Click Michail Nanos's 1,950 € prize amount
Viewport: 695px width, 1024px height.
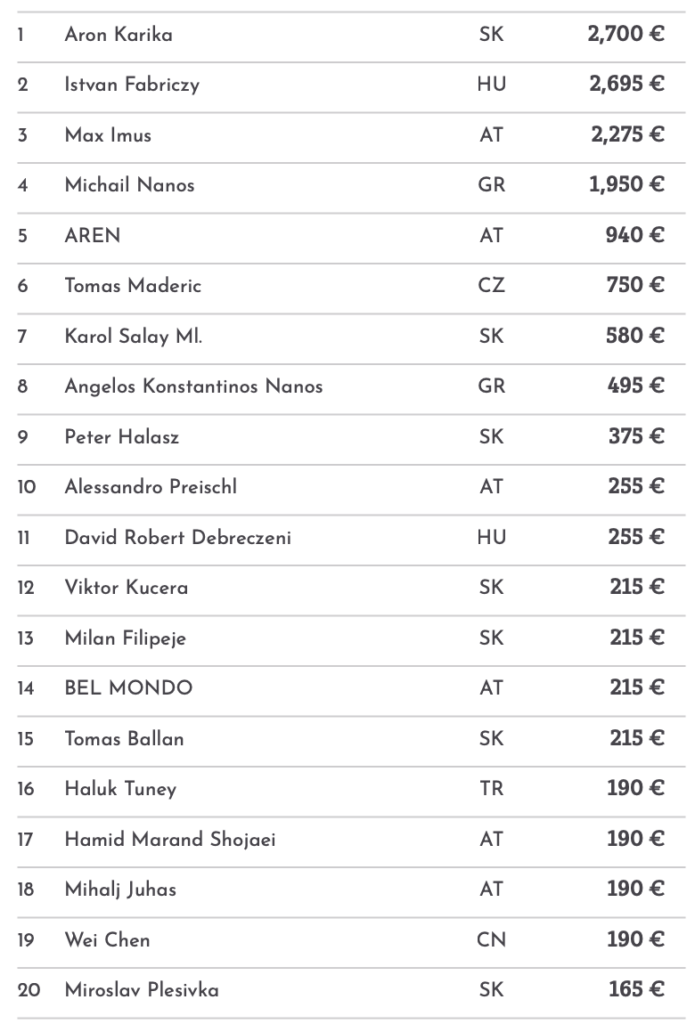coord(627,185)
